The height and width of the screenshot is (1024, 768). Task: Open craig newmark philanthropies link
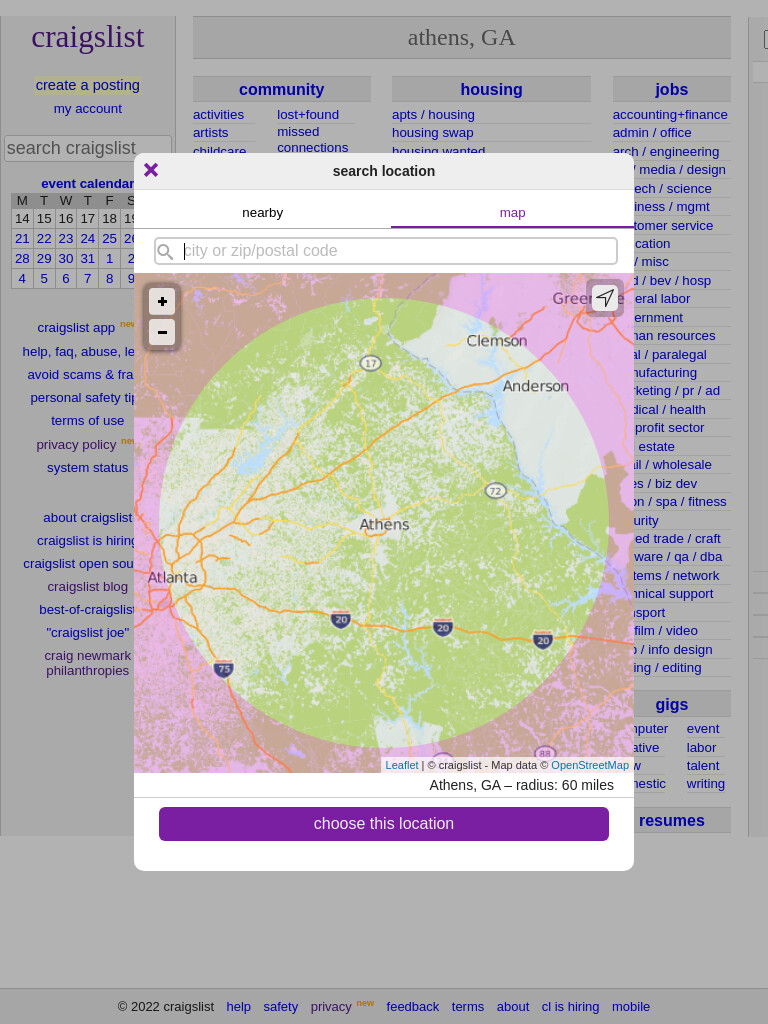coord(88,663)
